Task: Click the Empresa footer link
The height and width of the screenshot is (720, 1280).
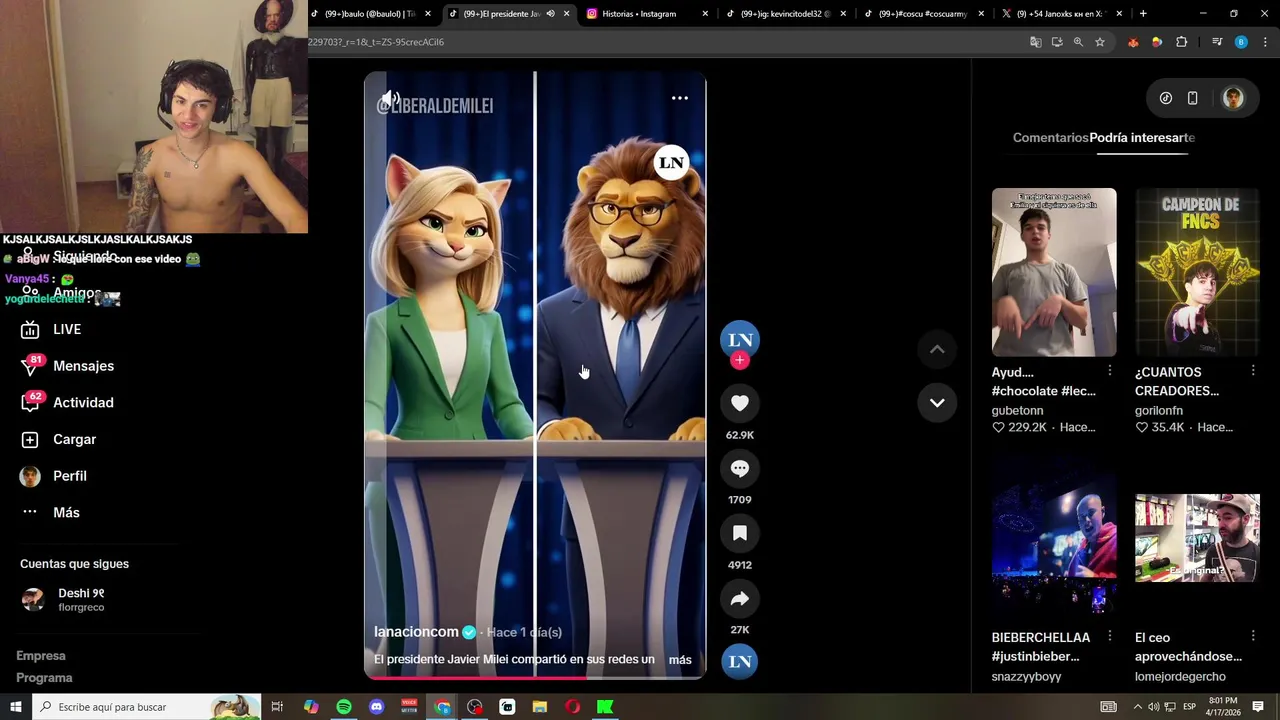Action: [x=41, y=656]
